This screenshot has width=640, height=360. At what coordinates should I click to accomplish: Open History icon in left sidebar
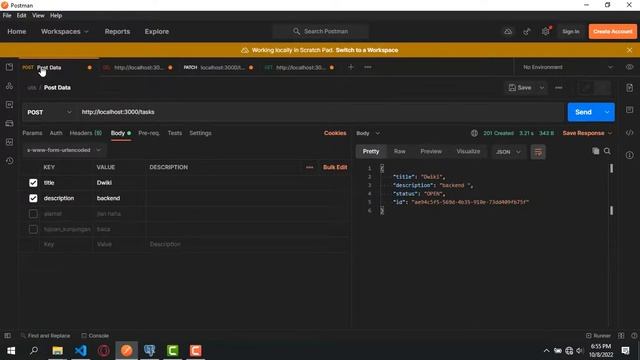(x=9, y=161)
